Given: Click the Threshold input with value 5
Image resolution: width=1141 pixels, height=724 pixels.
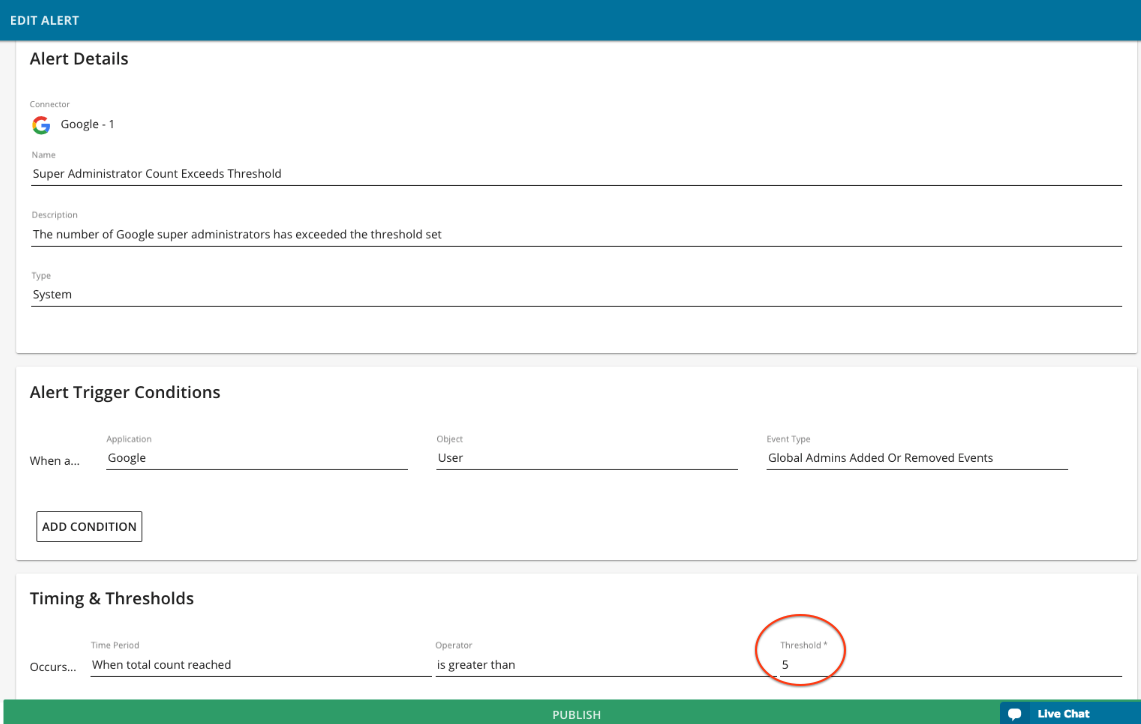Looking at the screenshot, I should 950,665.
